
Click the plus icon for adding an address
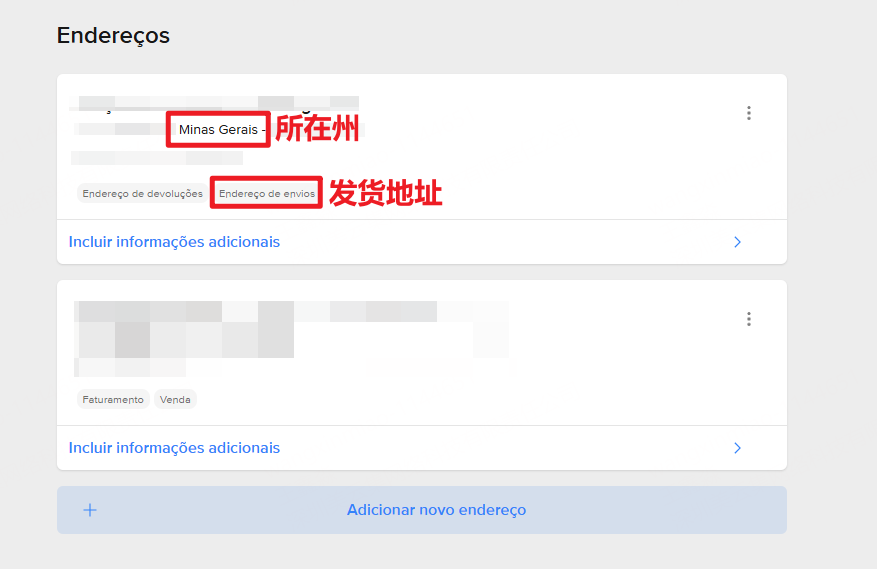pos(90,510)
